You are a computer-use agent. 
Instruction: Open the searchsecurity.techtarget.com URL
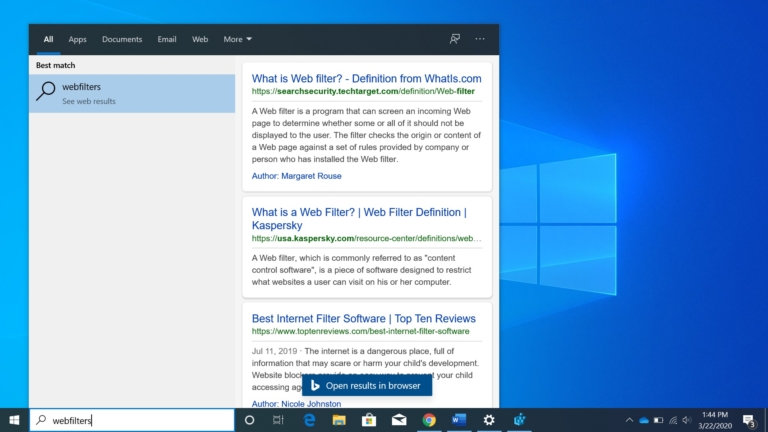click(x=363, y=91)
